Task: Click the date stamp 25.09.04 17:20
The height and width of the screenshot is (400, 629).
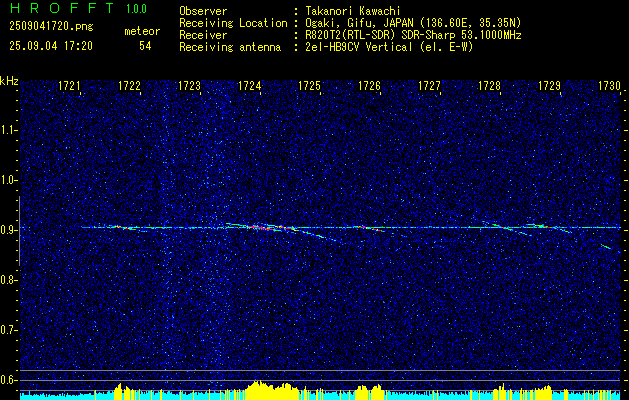Action: pos(51,46)
